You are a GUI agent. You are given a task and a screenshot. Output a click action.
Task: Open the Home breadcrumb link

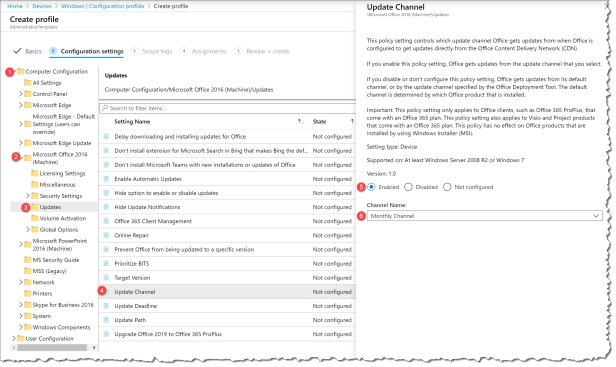15,6
